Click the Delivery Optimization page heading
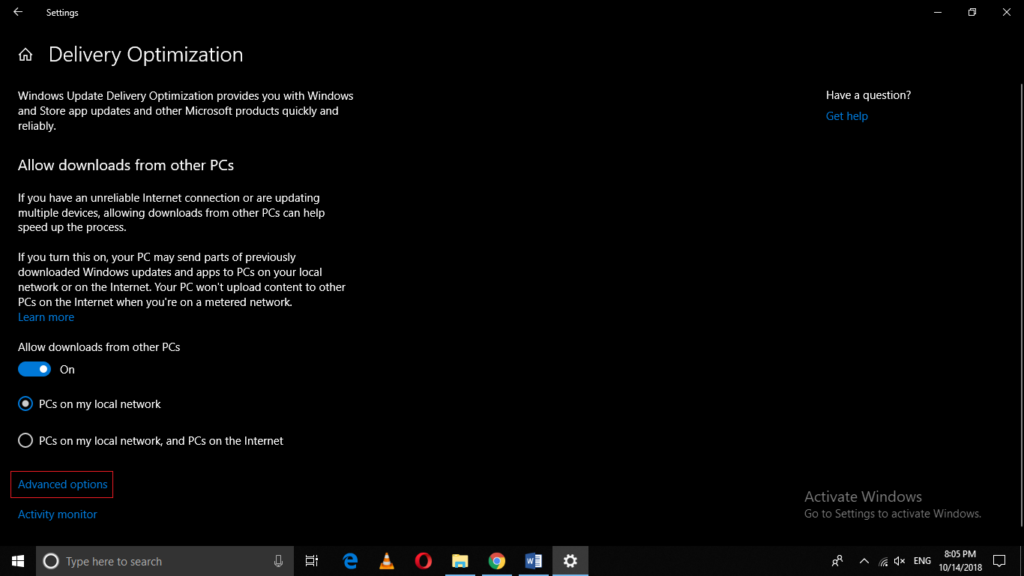 tap(146, 55)
